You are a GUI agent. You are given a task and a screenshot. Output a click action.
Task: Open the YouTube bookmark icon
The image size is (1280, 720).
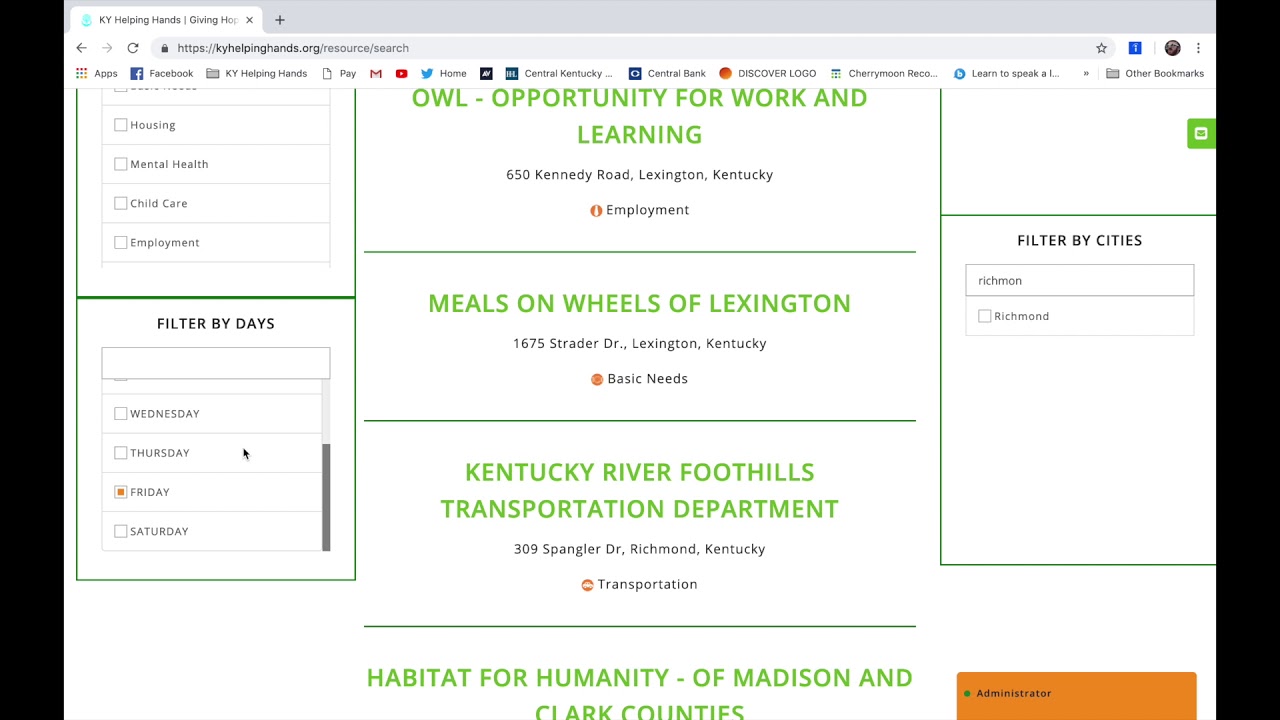click(x=401, y=73)
